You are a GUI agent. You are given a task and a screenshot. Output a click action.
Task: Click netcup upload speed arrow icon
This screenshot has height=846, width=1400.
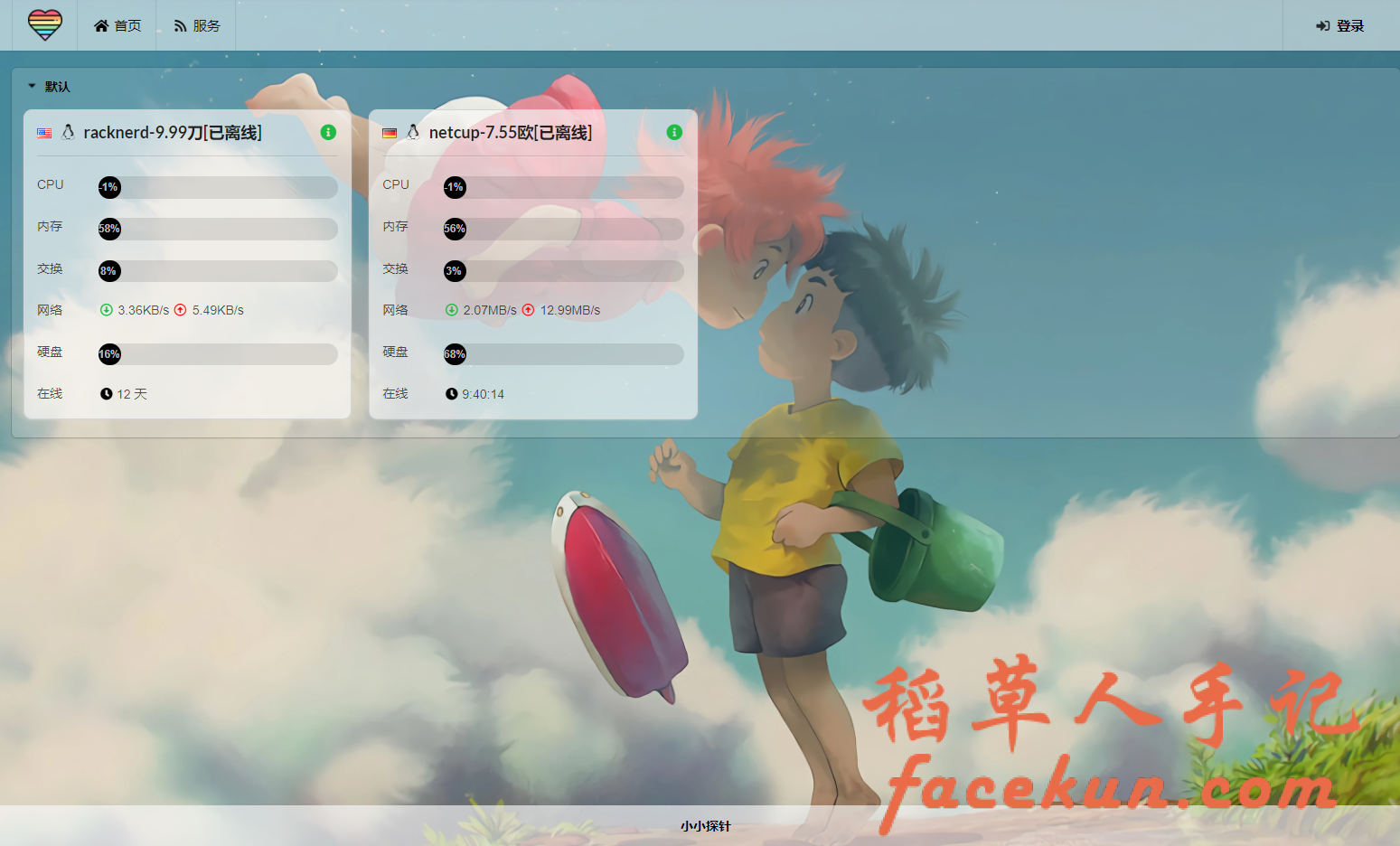[x=529, y=310]
